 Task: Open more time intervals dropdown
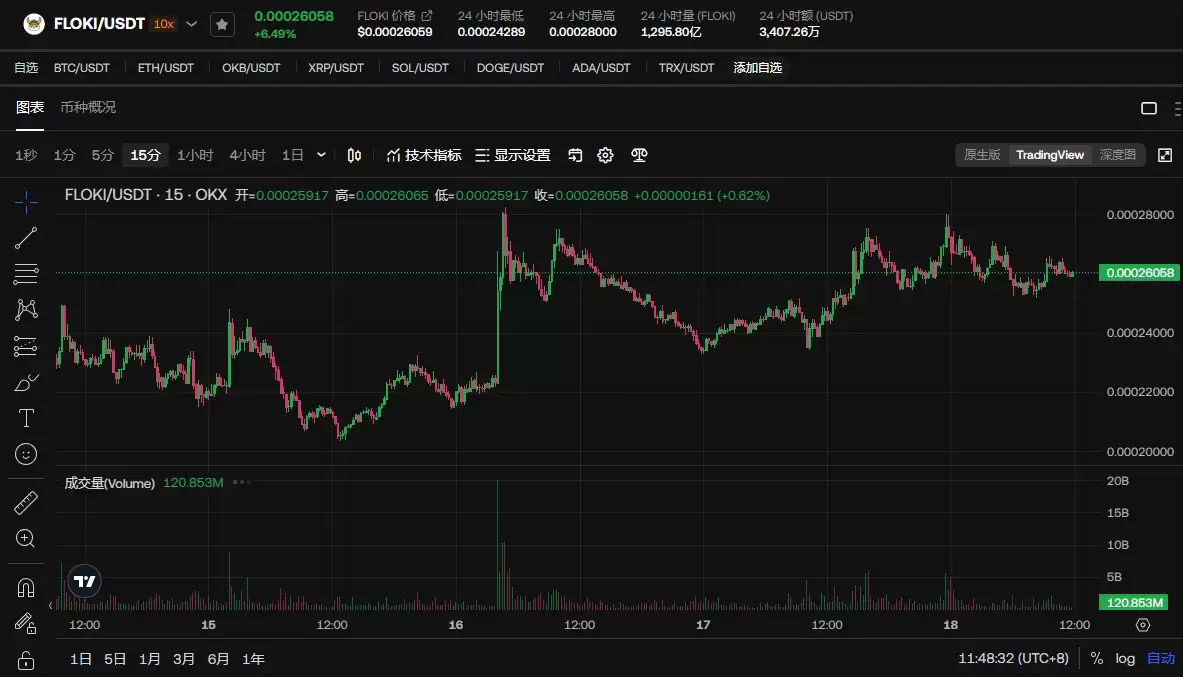(321, 155)
